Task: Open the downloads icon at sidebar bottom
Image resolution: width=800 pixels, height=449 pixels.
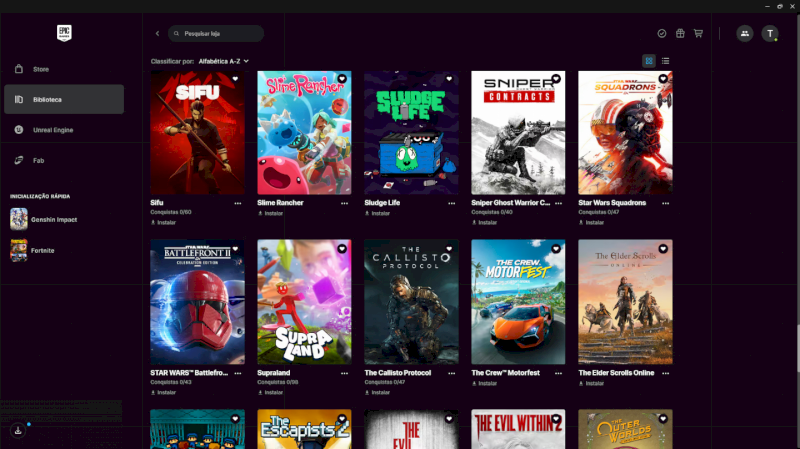Action: [18, 431]
